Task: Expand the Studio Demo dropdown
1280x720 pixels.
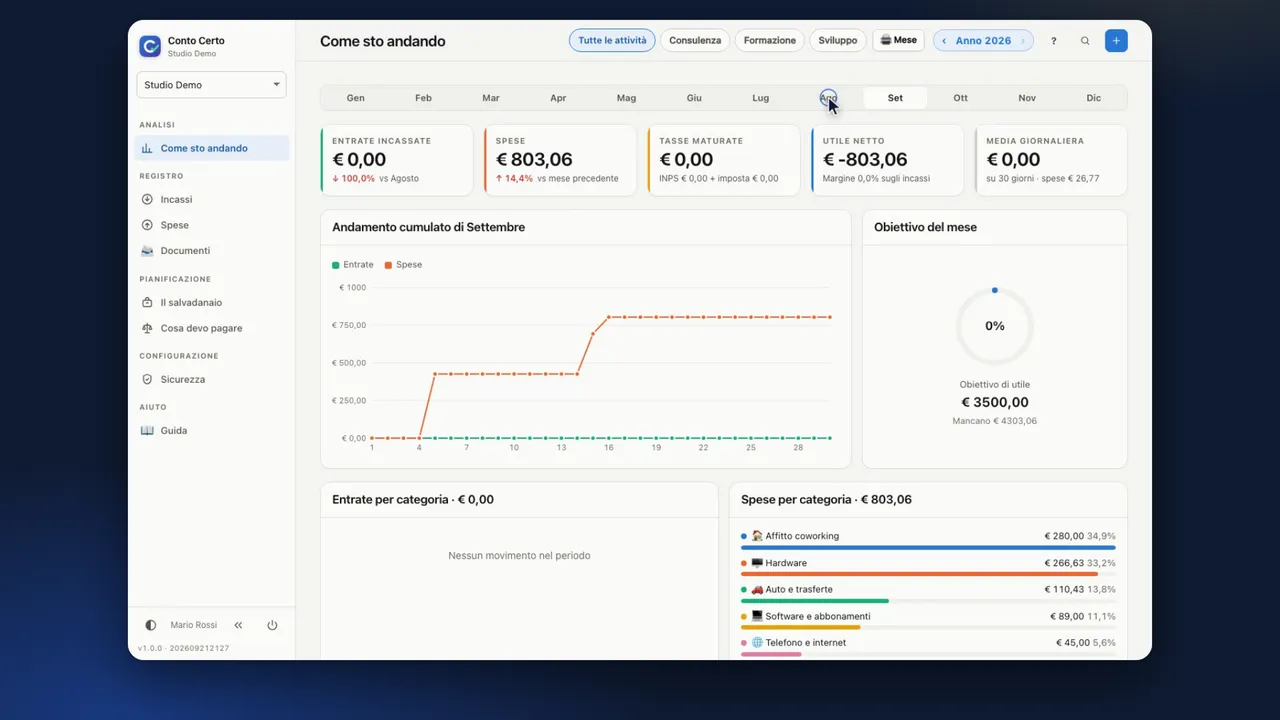Action: point(211,85)
